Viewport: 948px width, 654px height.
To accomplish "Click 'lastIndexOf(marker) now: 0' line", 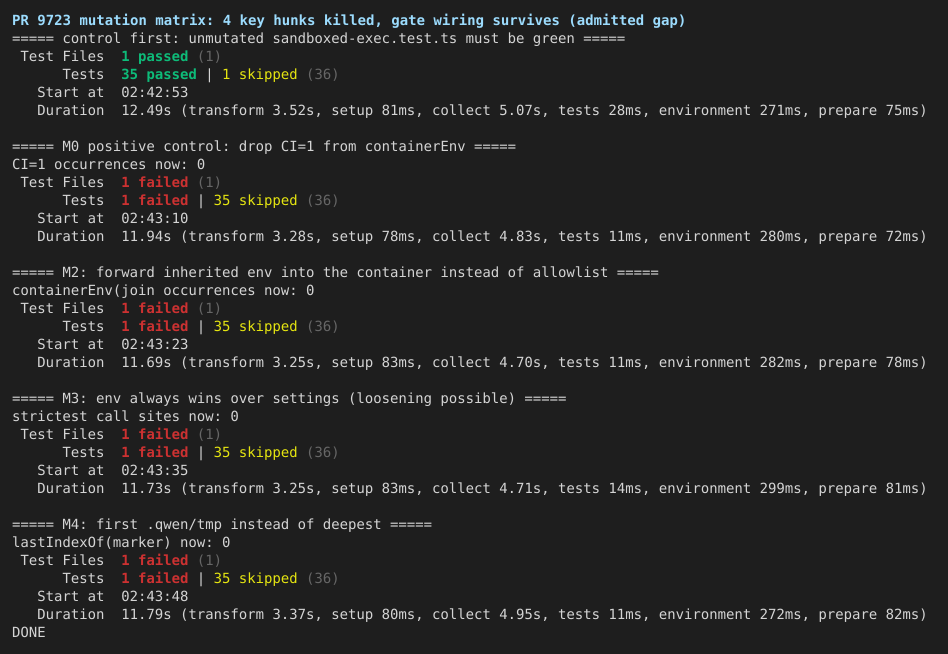I will point(122,543).
